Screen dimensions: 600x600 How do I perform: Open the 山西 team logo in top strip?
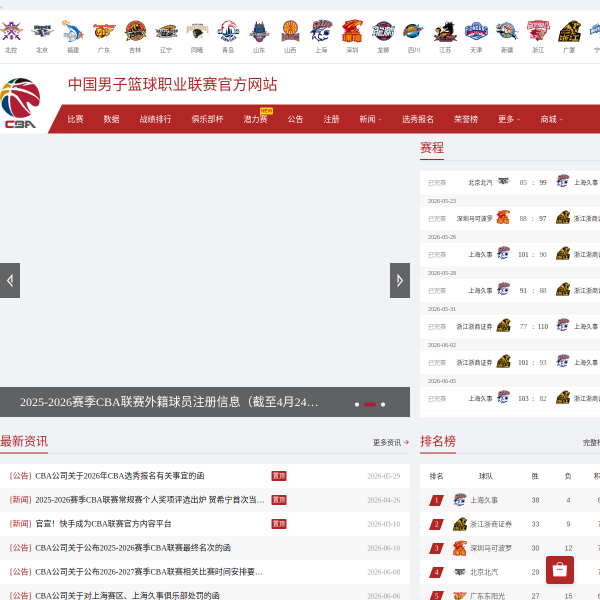[290, 31]
